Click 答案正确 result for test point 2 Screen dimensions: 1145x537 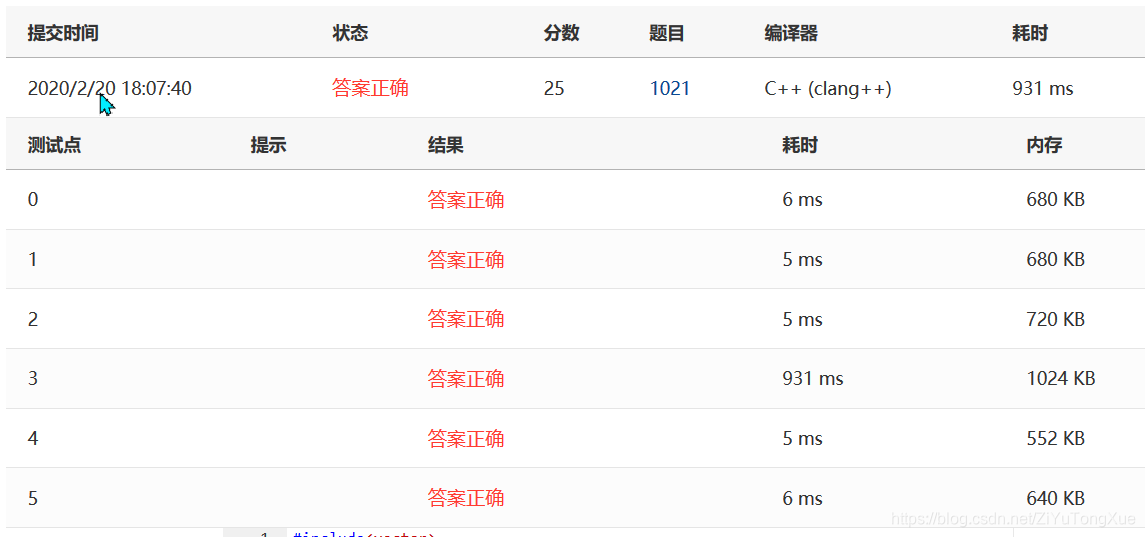point(466,319)
